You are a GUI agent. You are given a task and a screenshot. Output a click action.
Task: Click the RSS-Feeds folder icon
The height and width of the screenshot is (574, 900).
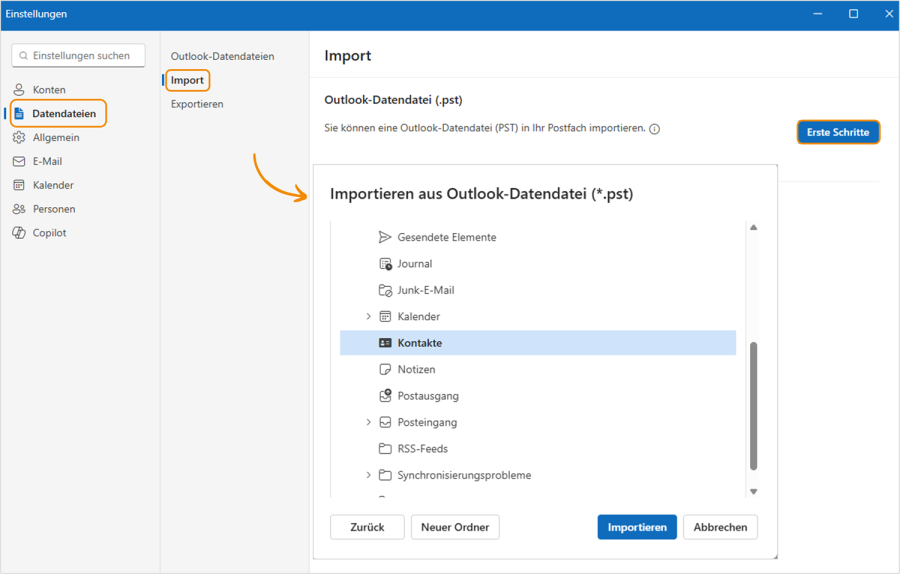click(x=385, y=448)
